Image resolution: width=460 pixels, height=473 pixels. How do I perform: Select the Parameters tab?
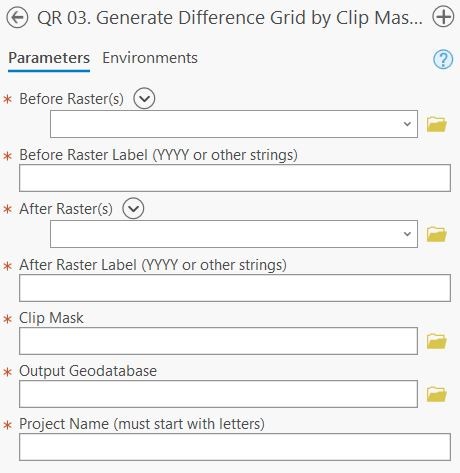coord(49,58)
